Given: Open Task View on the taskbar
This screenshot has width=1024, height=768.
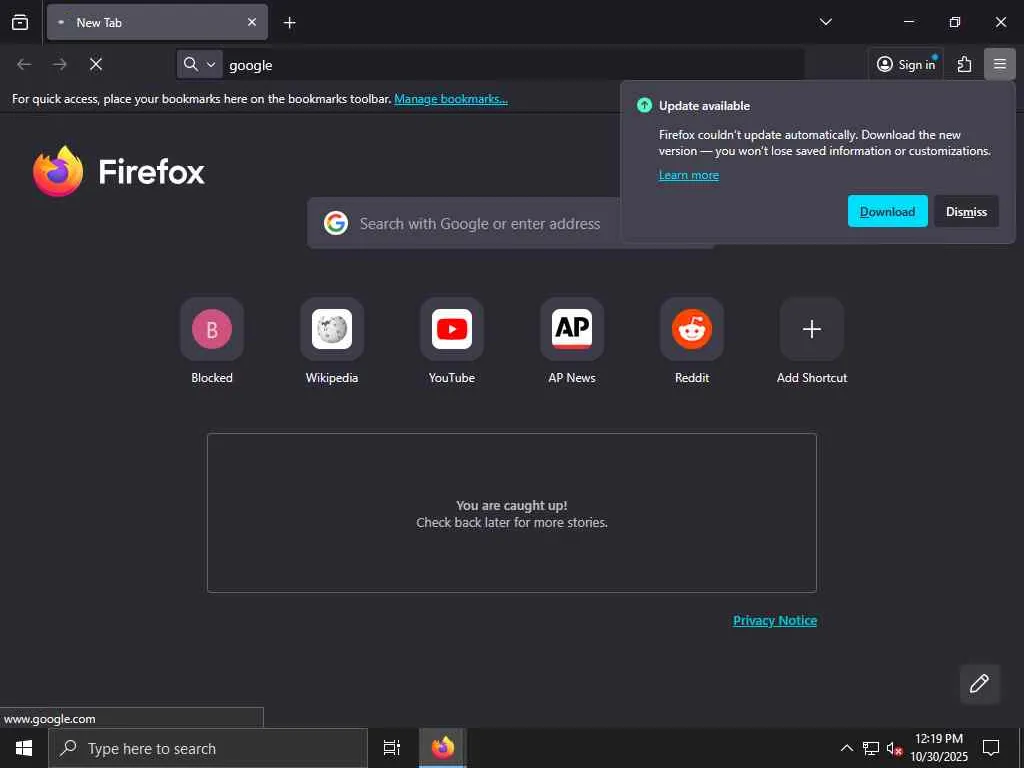Looking at the screenshot, I should click(x=392, y=748).
